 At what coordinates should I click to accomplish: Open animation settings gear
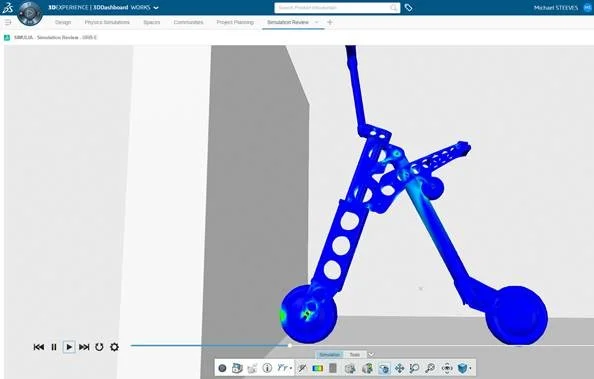tap(114, 347)
